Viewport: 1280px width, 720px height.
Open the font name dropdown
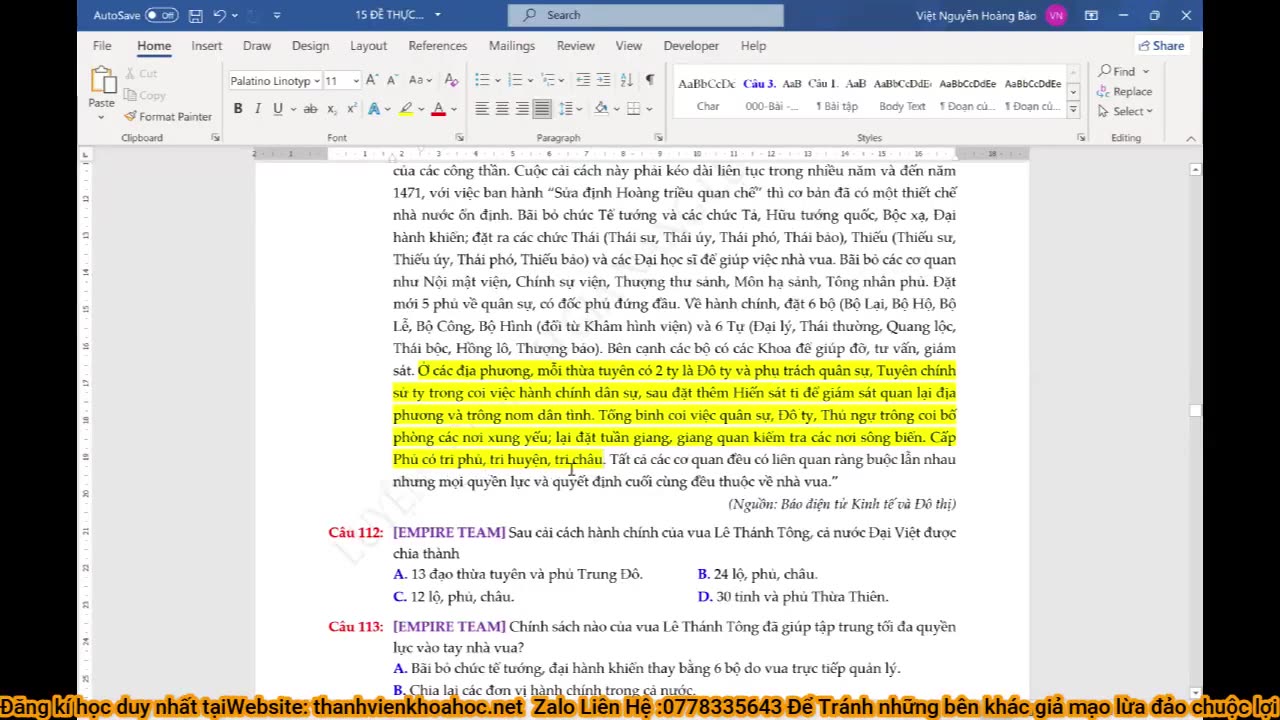[317, 81]
